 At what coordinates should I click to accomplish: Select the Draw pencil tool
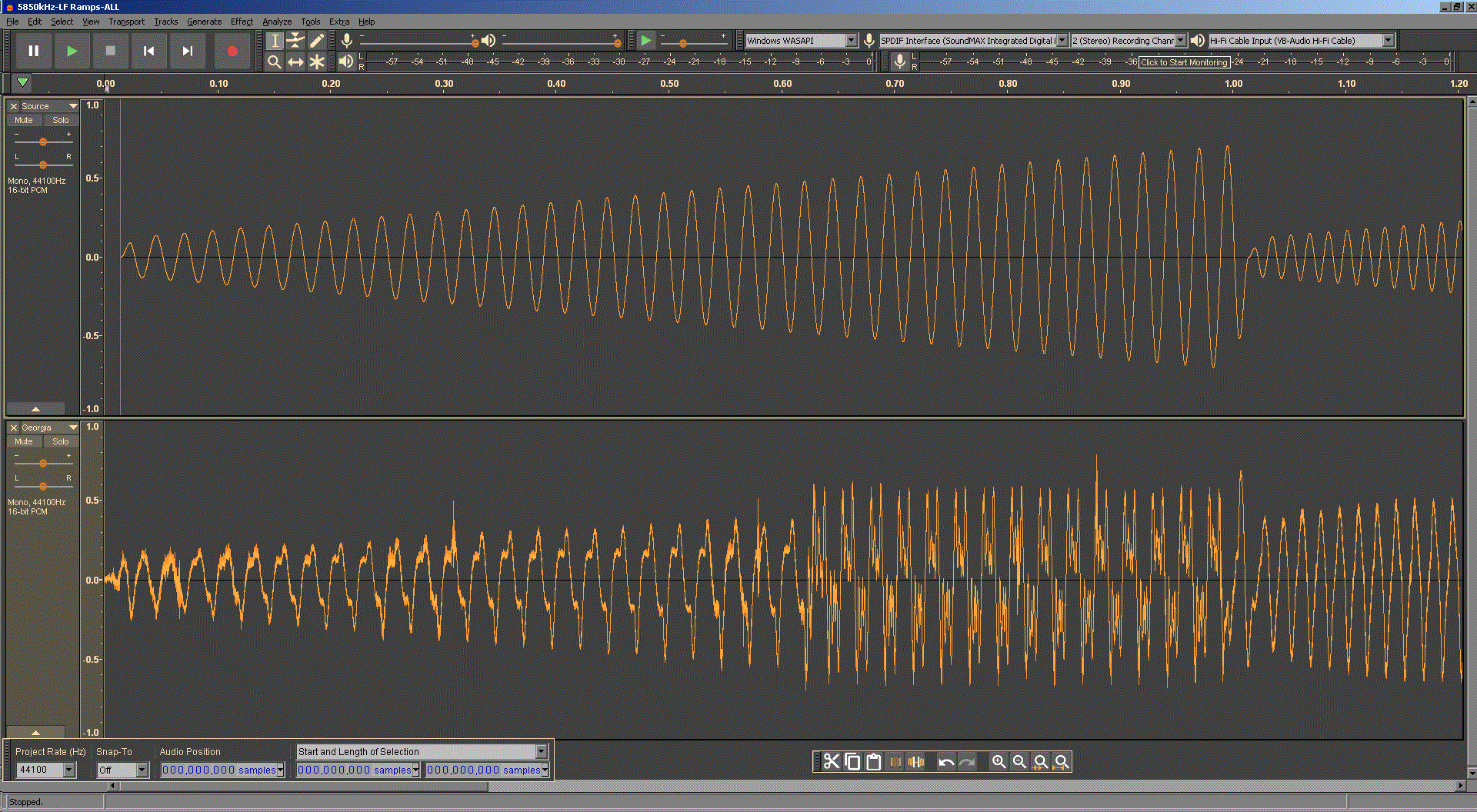point(317,41)
